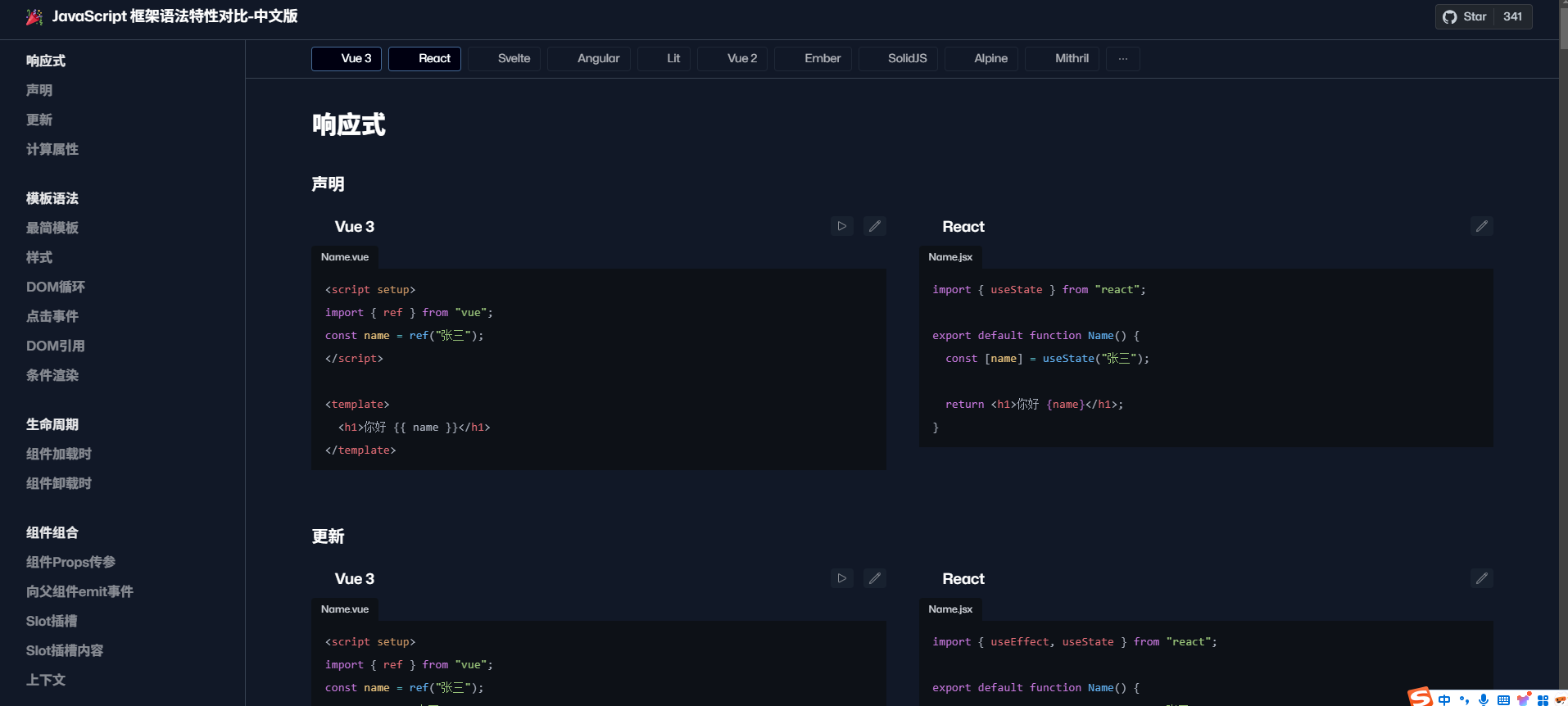Open Sogou skin shirt icon
This screenshot has height=706, width=1568.
coord(1524,699)
